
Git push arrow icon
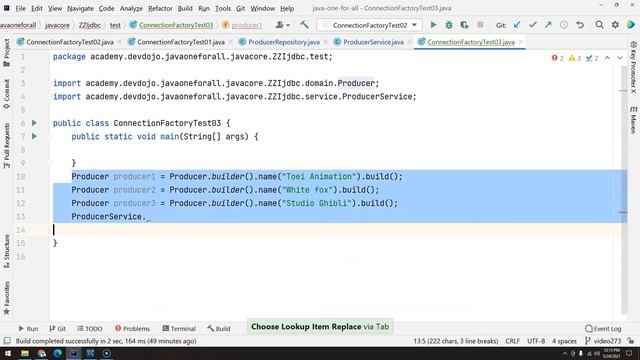(x=548, y=25)
